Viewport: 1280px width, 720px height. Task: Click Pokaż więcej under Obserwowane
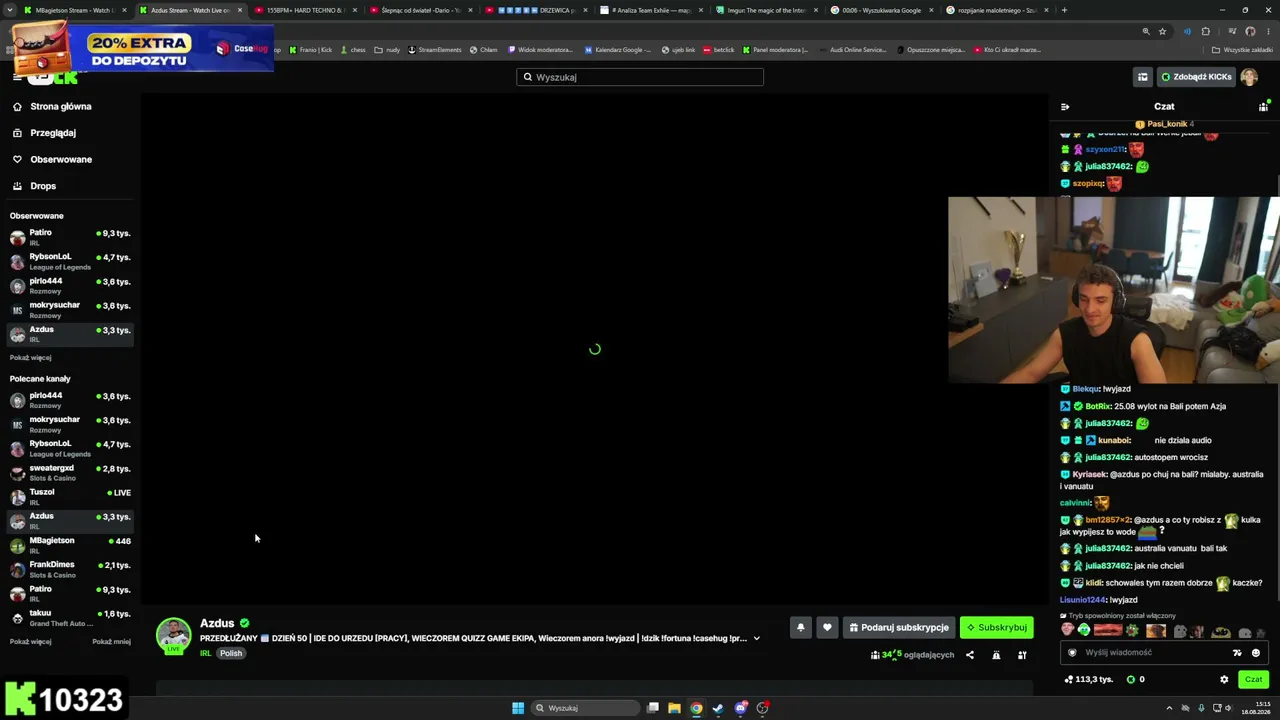click(30, 357)
